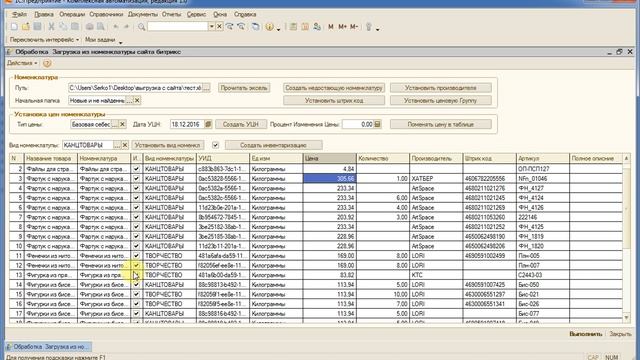Click the ... select button of Путь field
The width and height of the screenshot is (640, 360).
[x=207, y=88]
